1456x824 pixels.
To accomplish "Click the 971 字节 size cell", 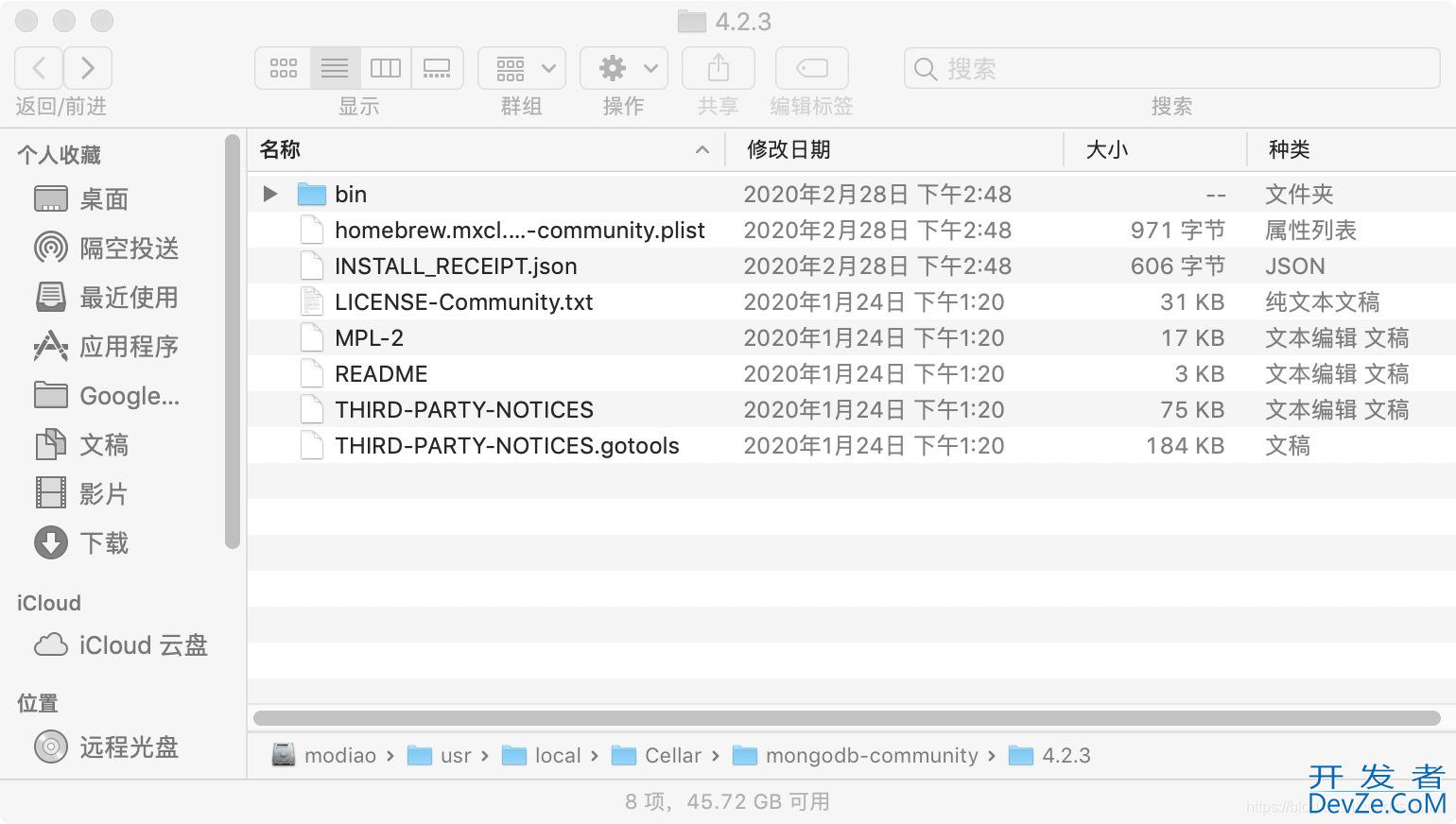I will [x=1177, y=230].
